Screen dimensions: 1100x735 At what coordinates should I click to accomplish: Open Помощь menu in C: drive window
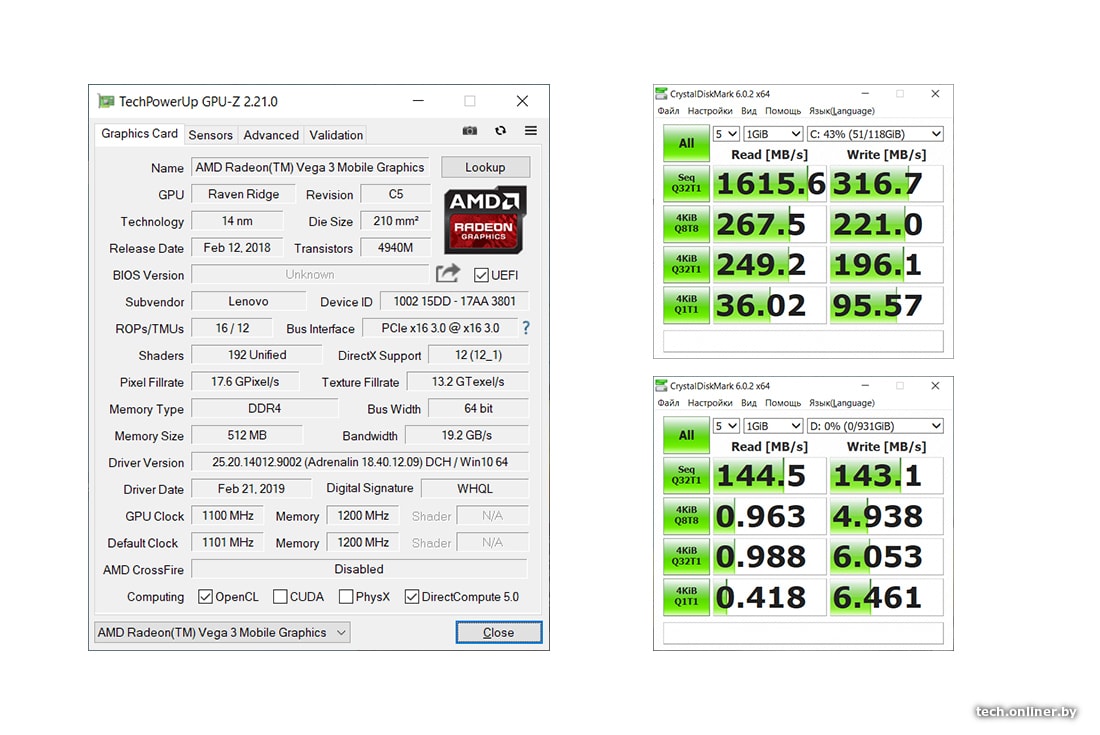tap(783, 111)
